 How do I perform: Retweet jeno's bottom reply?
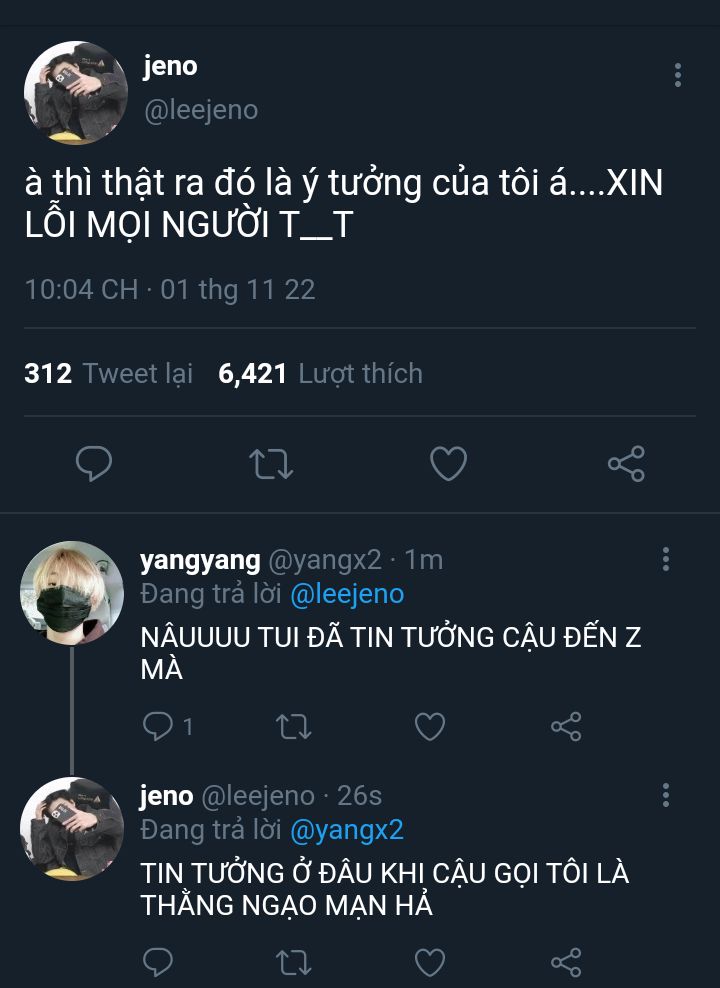click(294, 962)
